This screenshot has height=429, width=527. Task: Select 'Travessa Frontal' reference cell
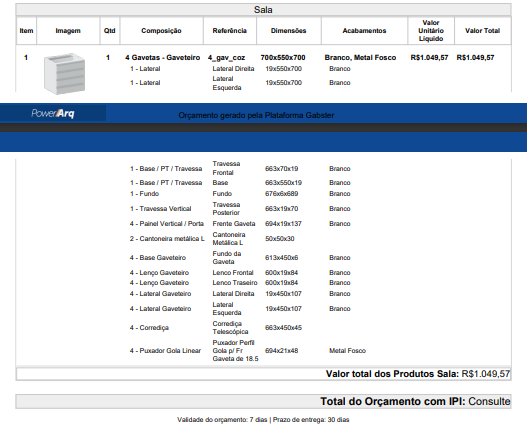pyautogui.click(x=226, y=168)
